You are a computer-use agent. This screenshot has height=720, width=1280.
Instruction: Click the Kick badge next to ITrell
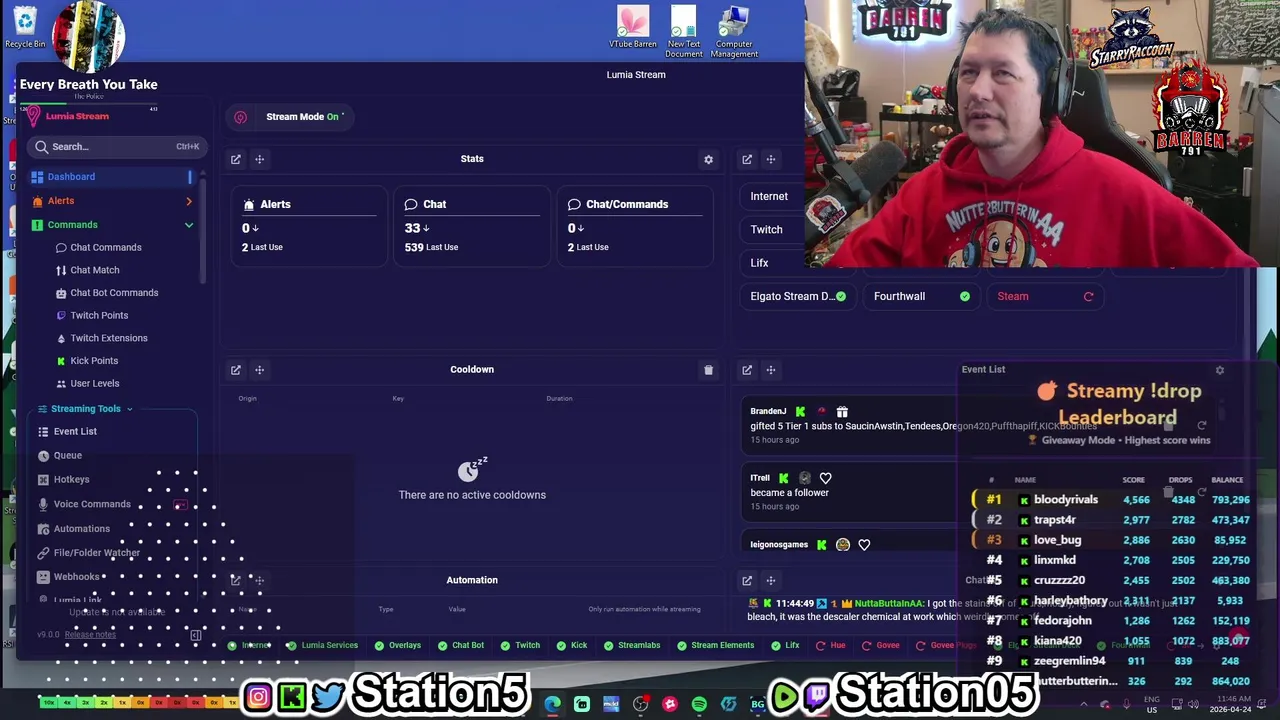[783, 478]
